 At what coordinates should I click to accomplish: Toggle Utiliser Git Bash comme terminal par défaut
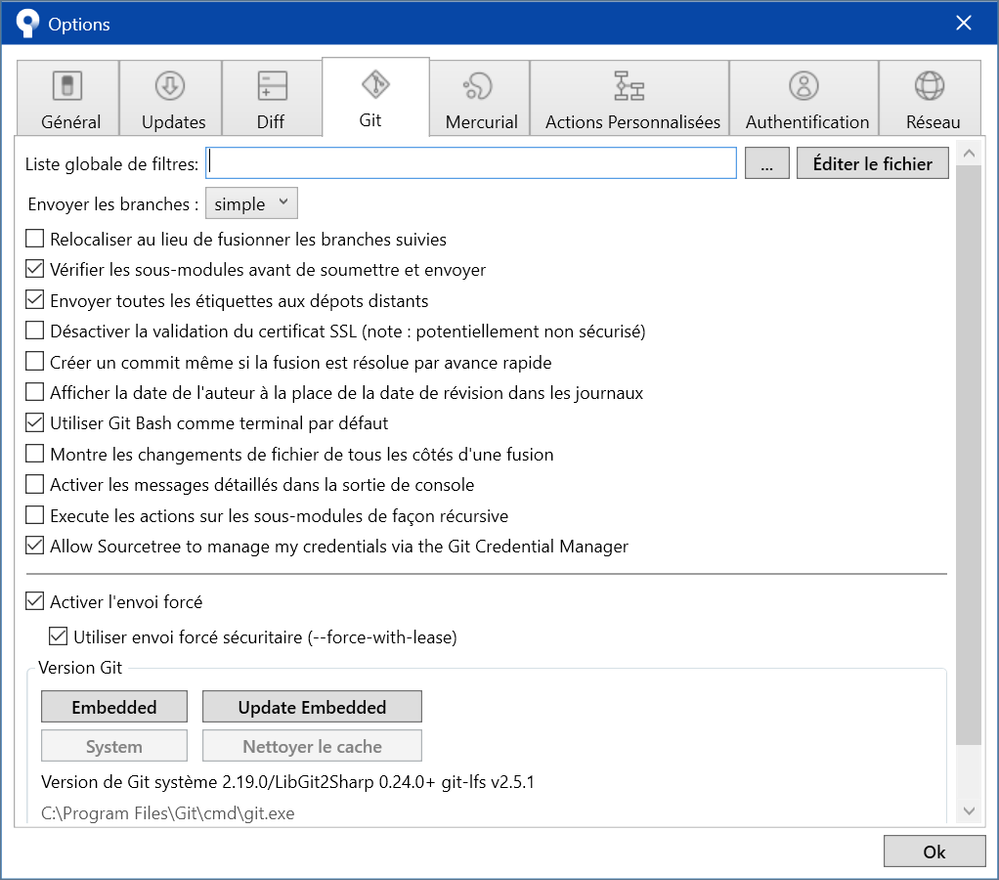point(34,423)
